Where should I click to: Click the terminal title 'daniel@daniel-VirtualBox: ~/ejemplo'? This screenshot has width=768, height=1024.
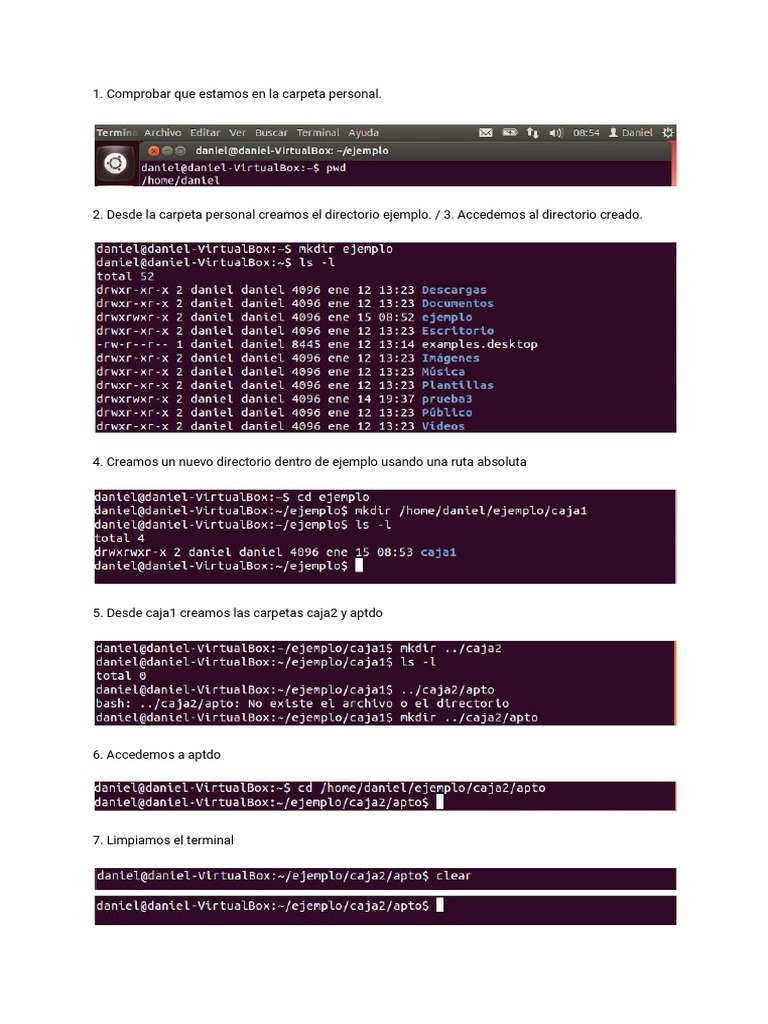292,151
